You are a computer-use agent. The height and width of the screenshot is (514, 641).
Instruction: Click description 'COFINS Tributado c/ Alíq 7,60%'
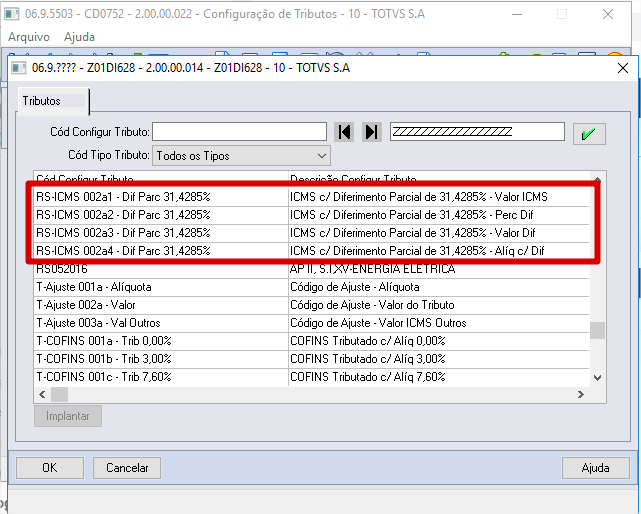point(368,377)
